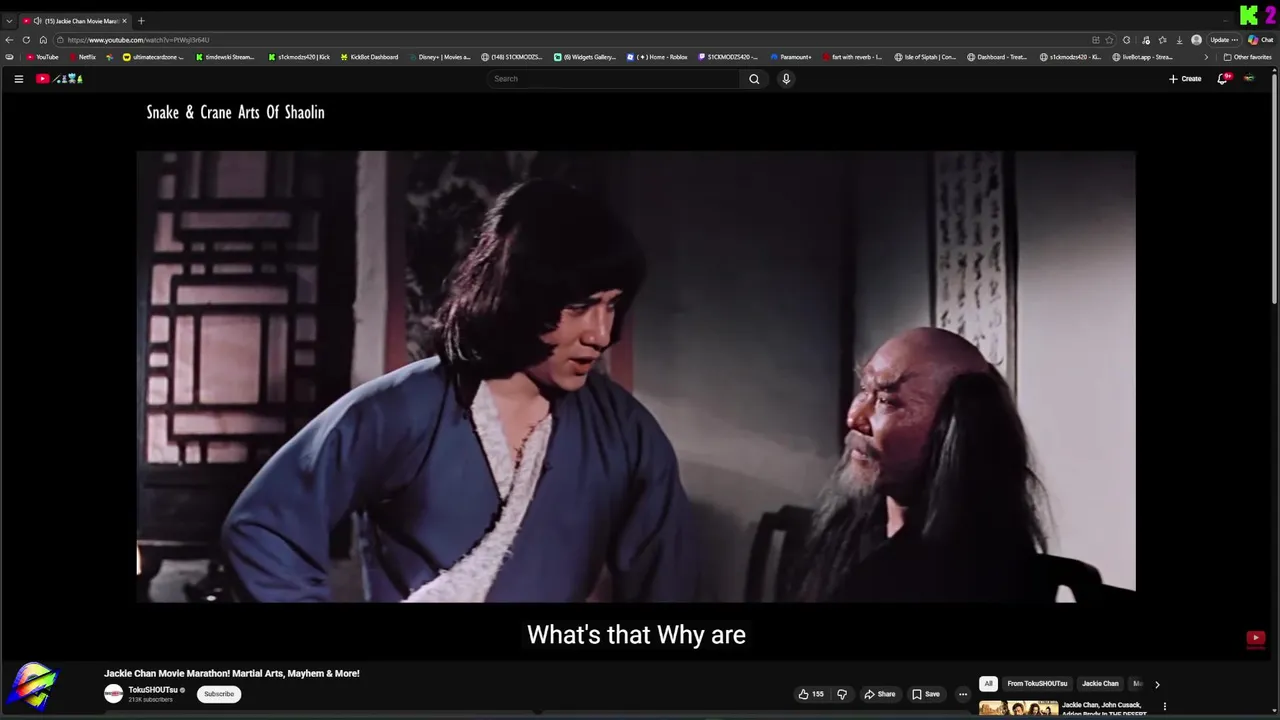The height and width of the screenshot is (720, 1280).
Task: Open the KickBot Dashboard bookmark
Action: click(369, 57)
